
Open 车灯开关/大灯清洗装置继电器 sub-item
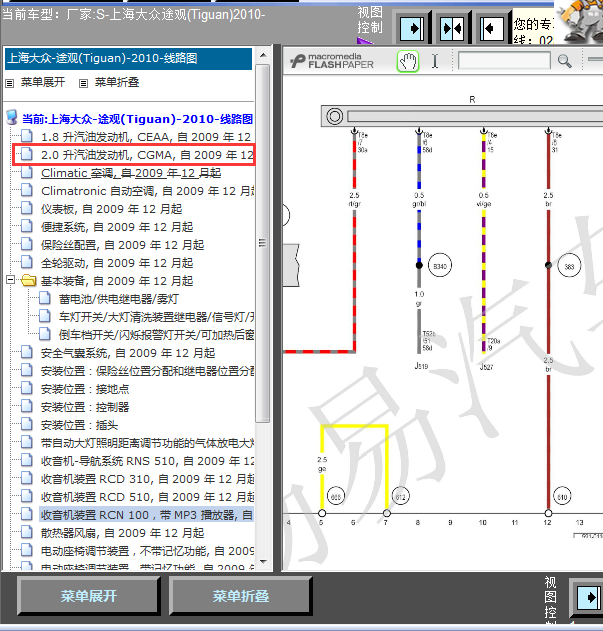(156, 317)
